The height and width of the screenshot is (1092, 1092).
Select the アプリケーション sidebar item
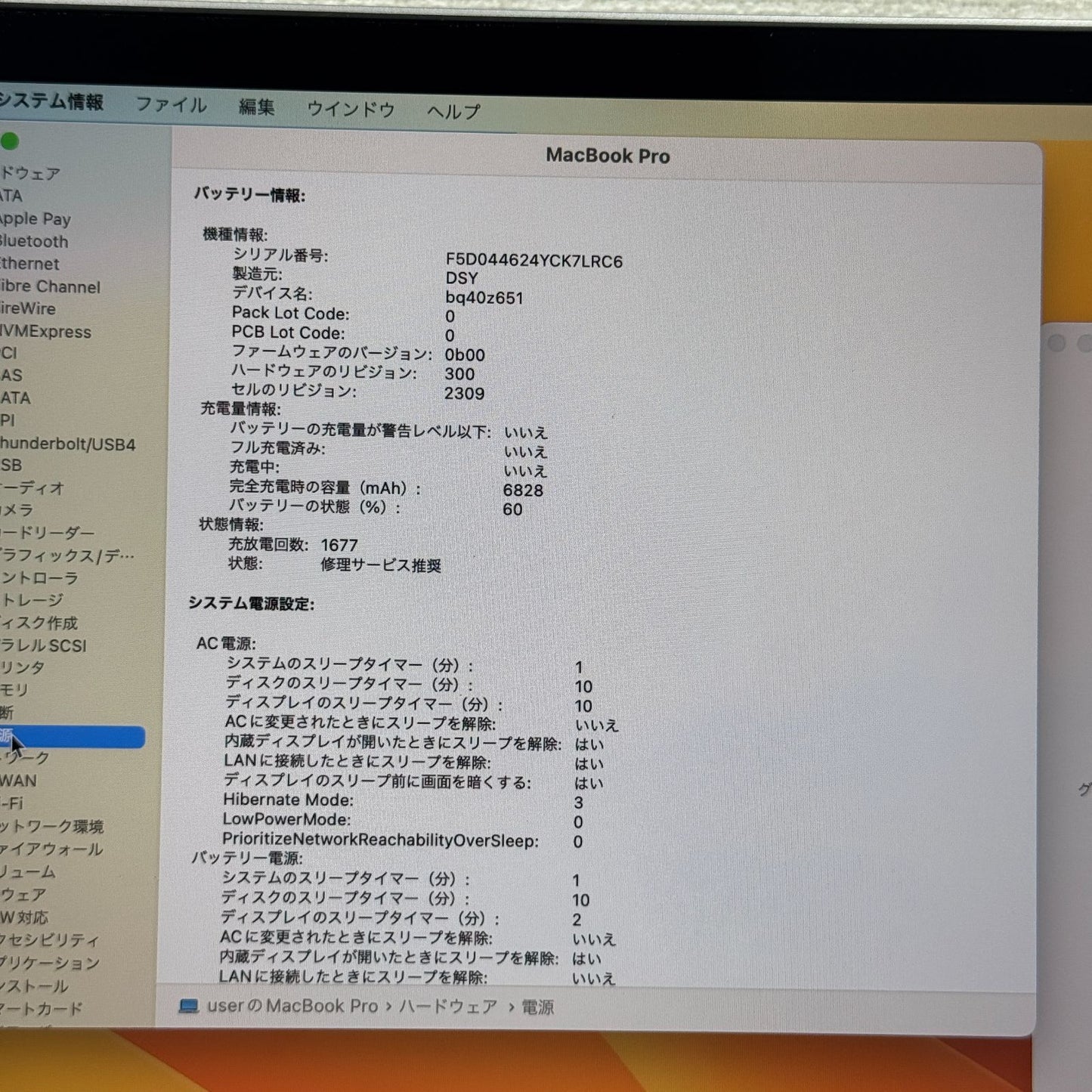click(50, 963)
